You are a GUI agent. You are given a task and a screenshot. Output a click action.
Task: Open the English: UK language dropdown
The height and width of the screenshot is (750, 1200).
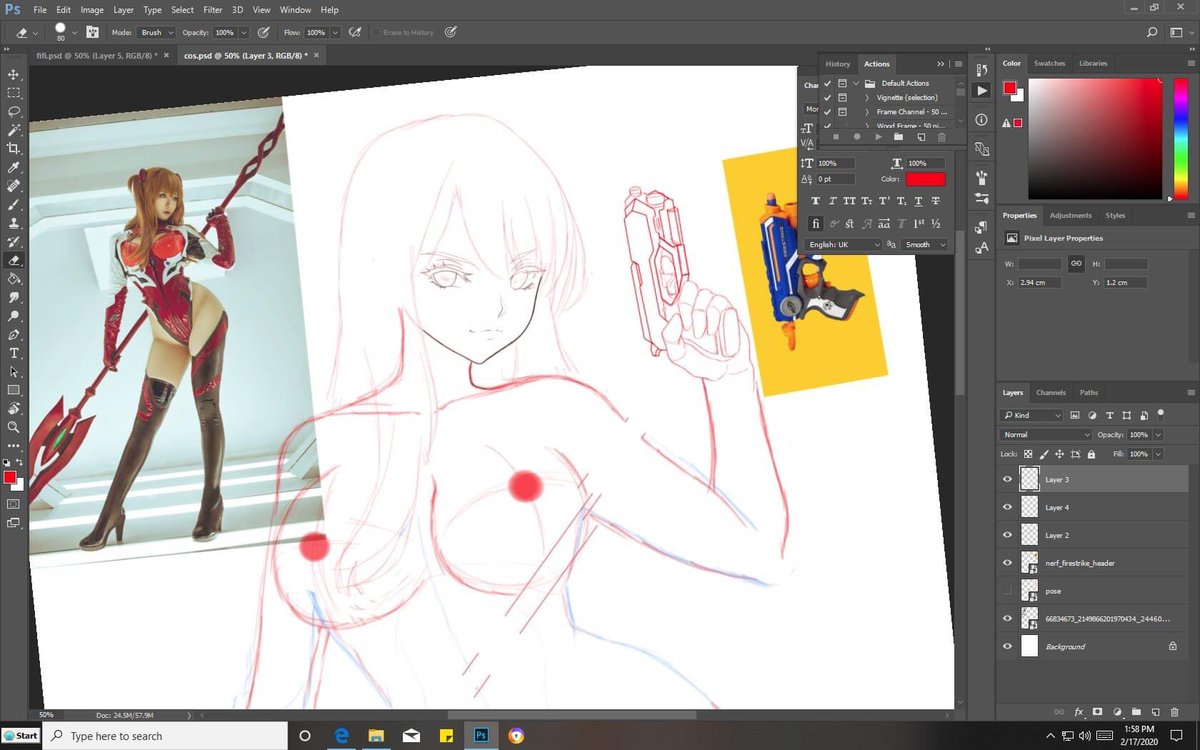[x=844, y=244]
